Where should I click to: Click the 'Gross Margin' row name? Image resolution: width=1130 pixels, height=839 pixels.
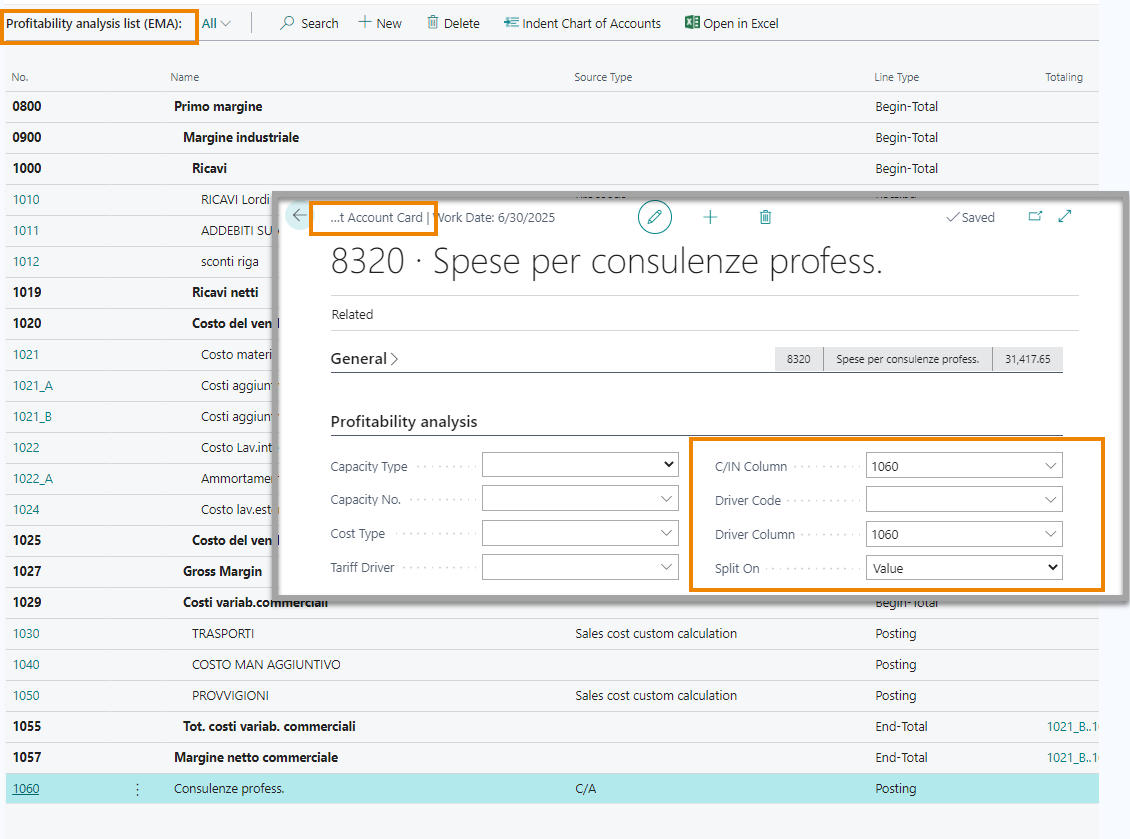223,572
